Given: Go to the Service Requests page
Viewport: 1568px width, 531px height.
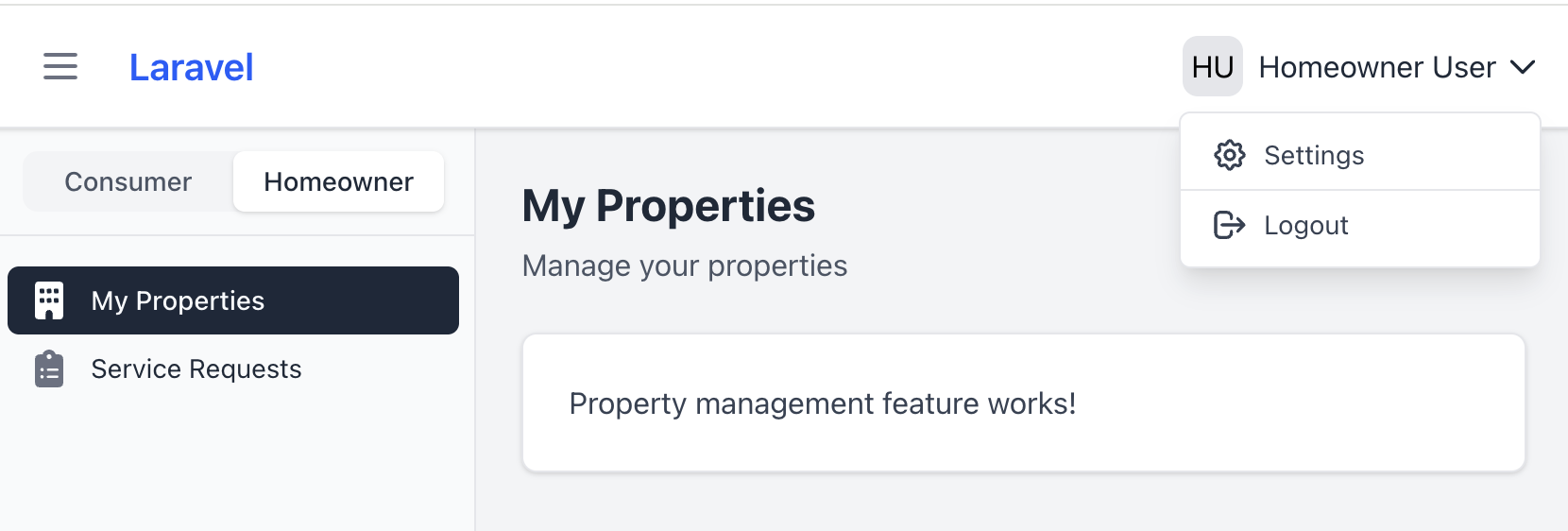Looking at the screenshot, I should point(196,368).
